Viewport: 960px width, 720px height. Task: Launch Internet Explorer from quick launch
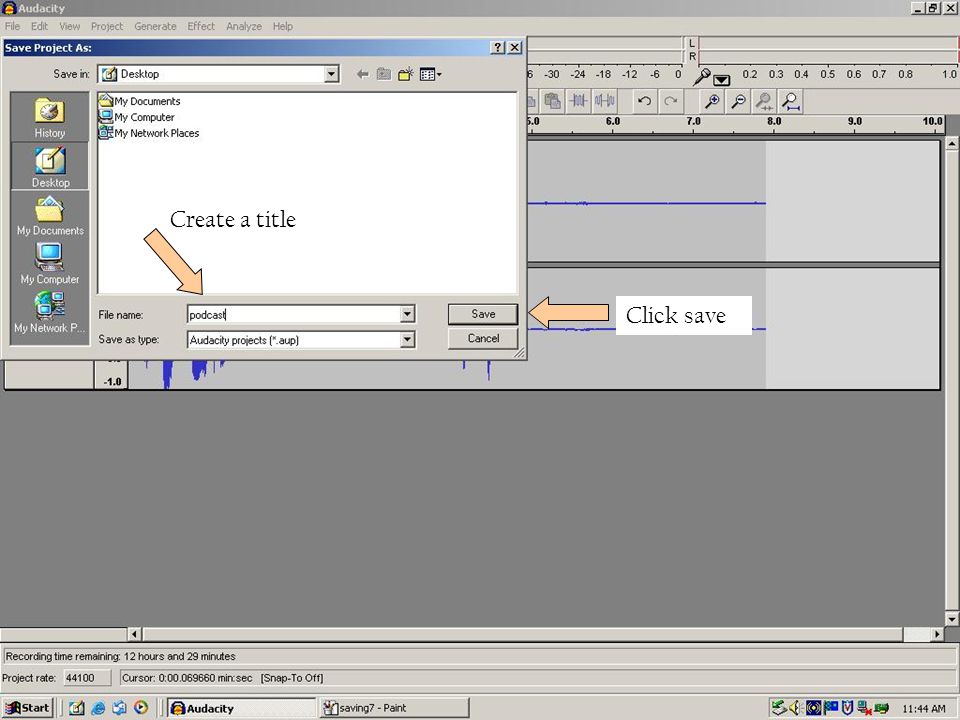tap(98, 708)
